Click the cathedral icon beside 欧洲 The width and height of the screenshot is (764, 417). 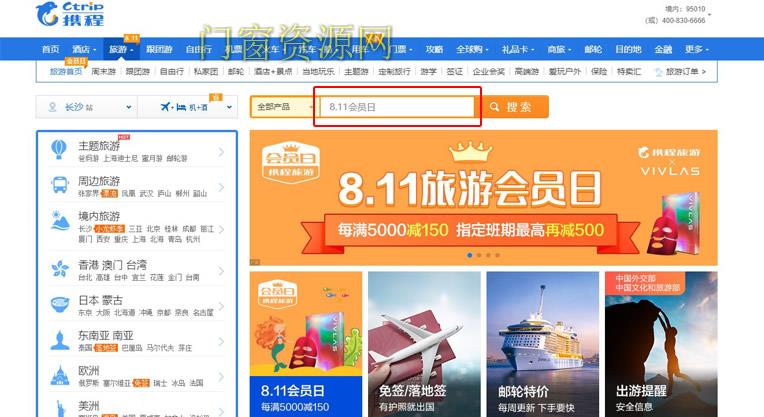coord(60,376)
